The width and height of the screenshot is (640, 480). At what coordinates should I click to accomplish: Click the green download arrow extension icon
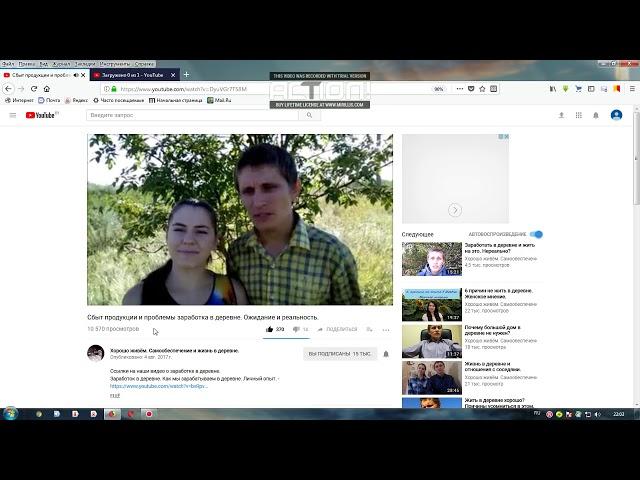point(565,89)
